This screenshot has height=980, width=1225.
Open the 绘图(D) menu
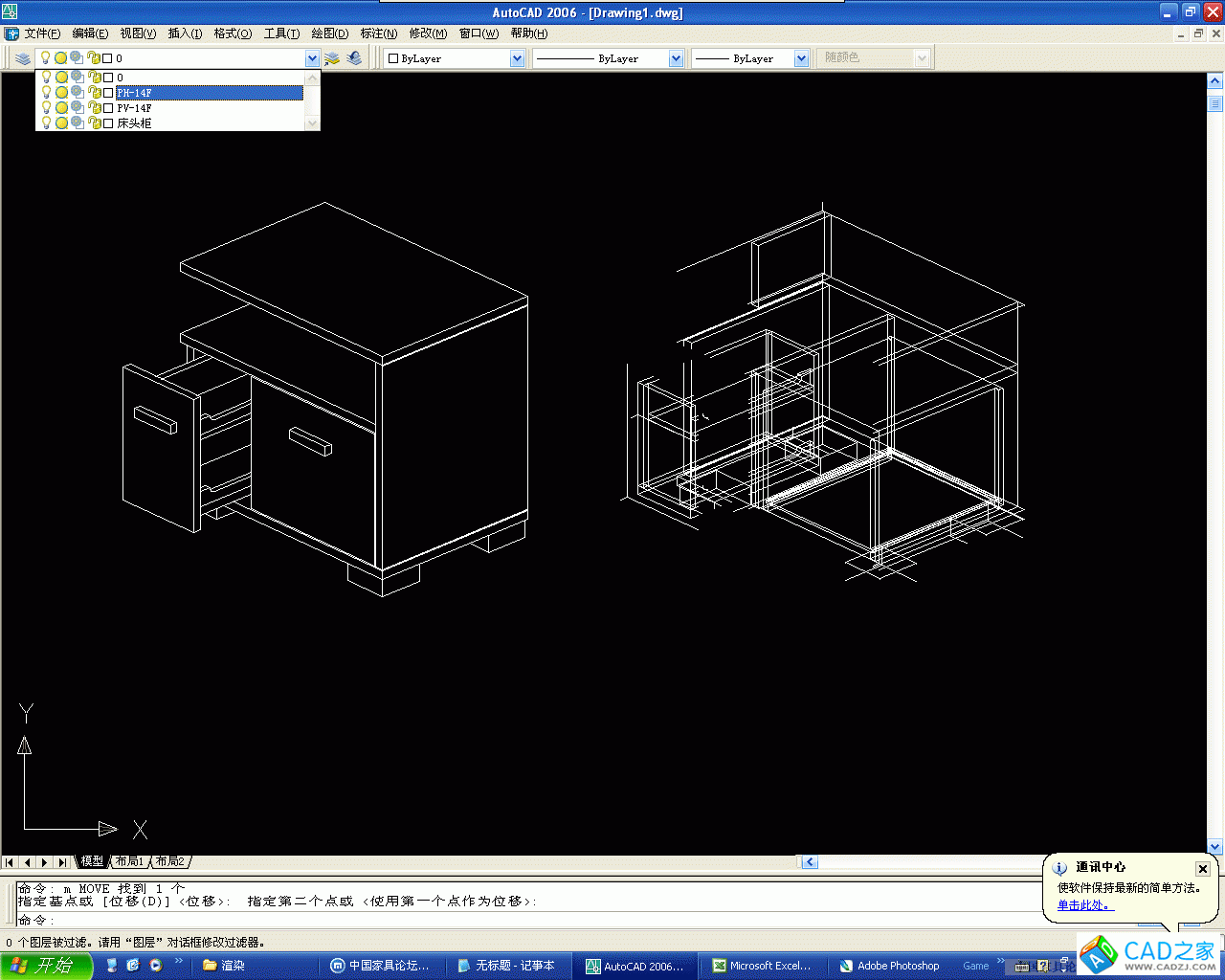329,33
